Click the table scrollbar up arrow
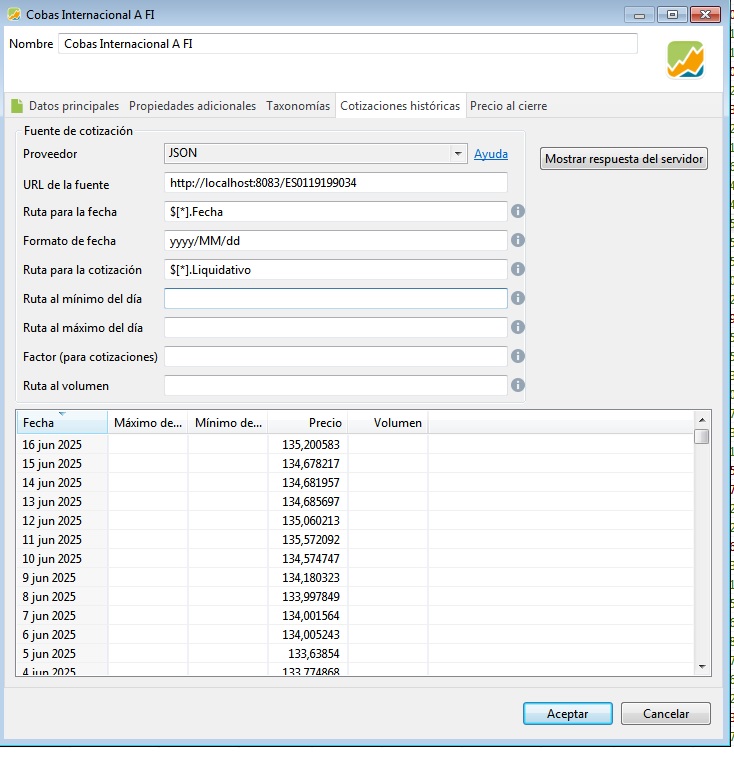 702,420
